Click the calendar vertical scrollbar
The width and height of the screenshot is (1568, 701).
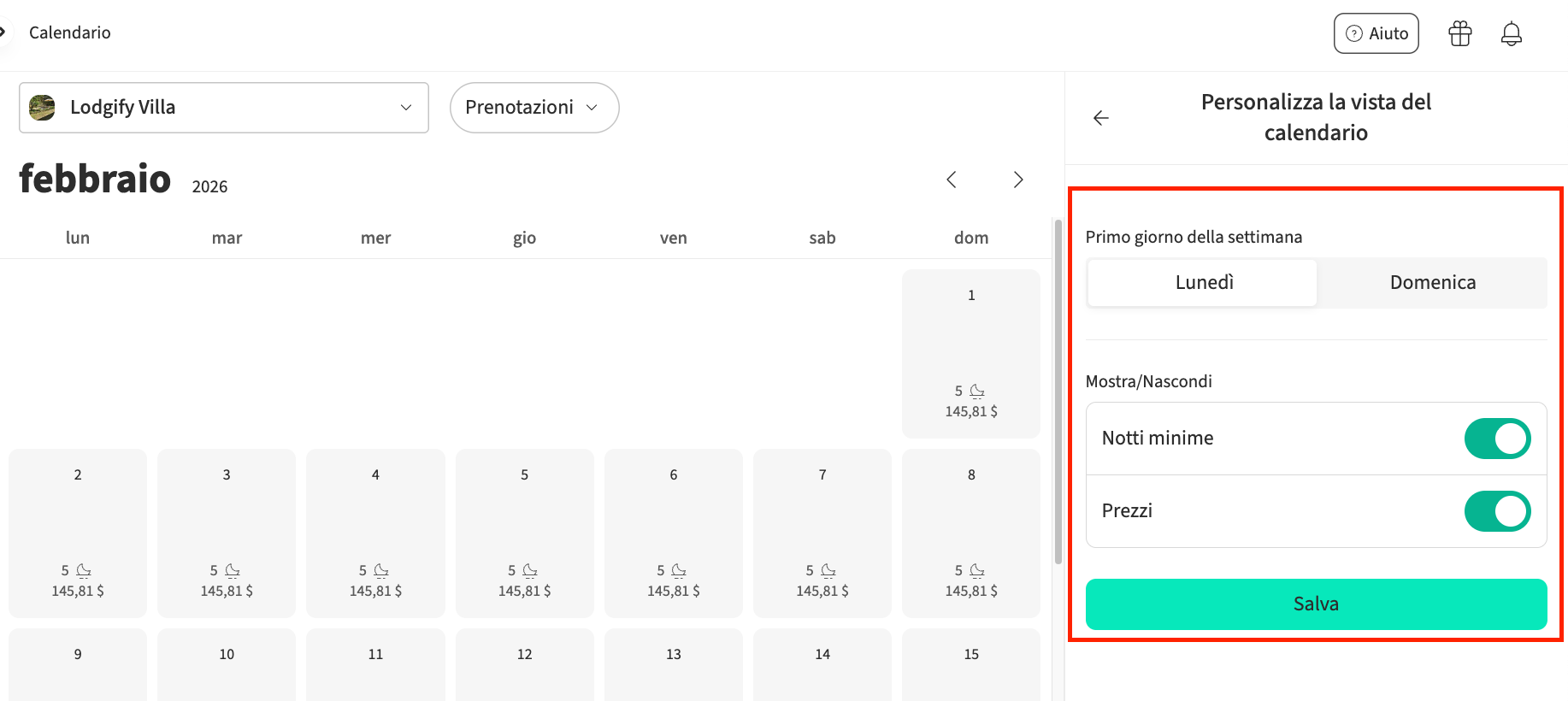point(1058,393)
